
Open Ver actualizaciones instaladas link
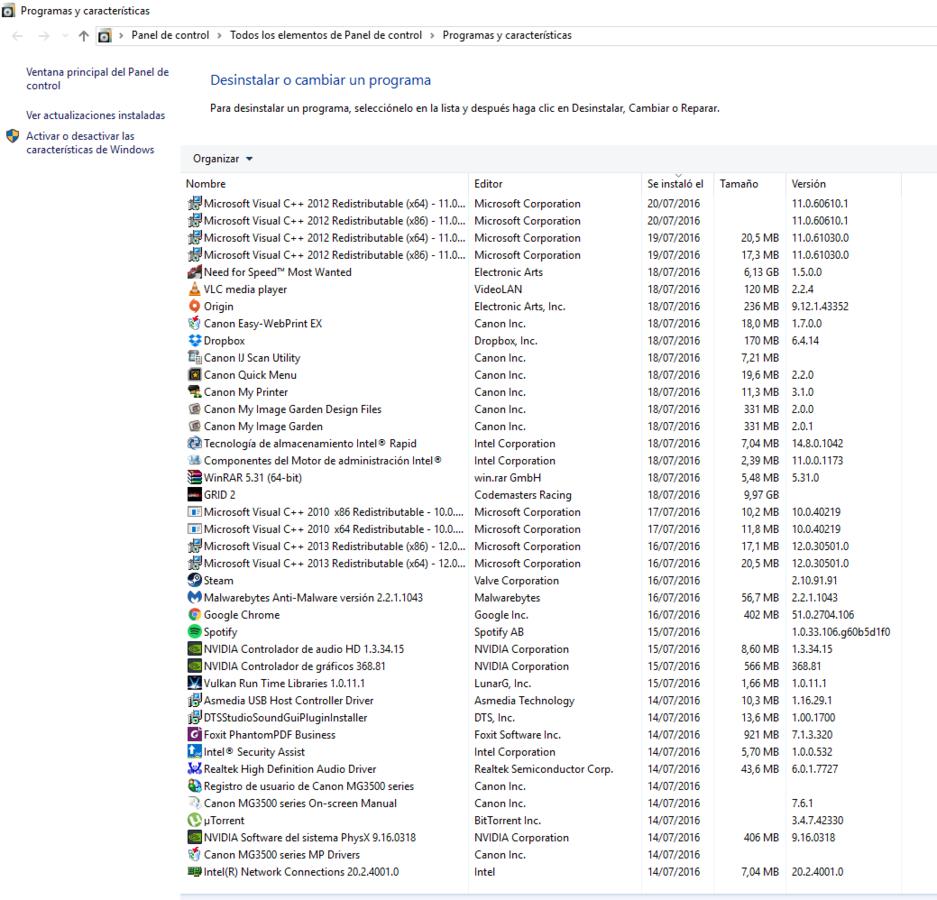95,116
